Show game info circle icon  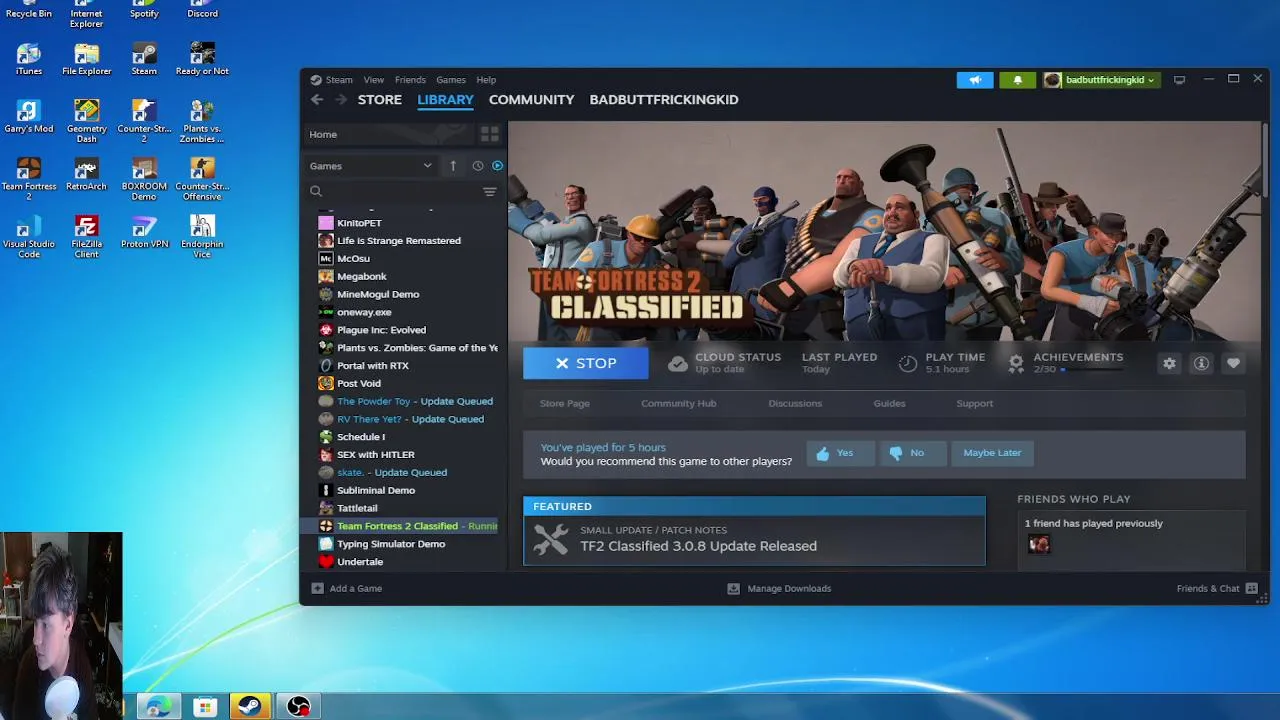(x=1201, y=364)
